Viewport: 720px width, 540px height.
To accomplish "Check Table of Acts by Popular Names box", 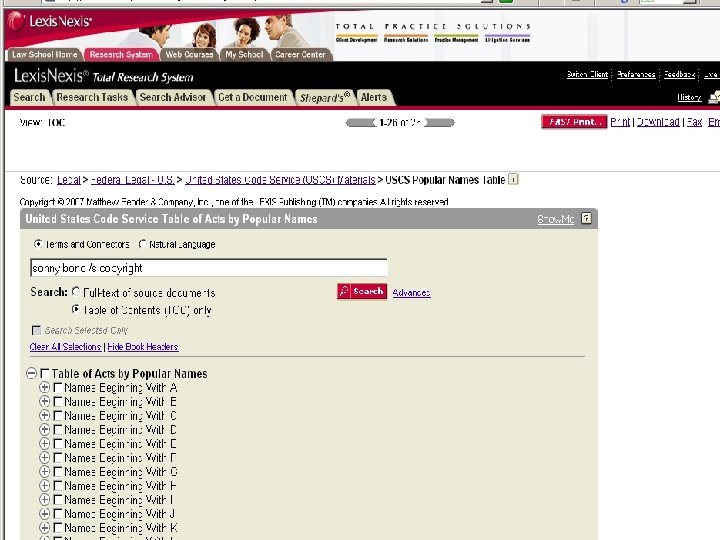I will [x=45, y=374].
